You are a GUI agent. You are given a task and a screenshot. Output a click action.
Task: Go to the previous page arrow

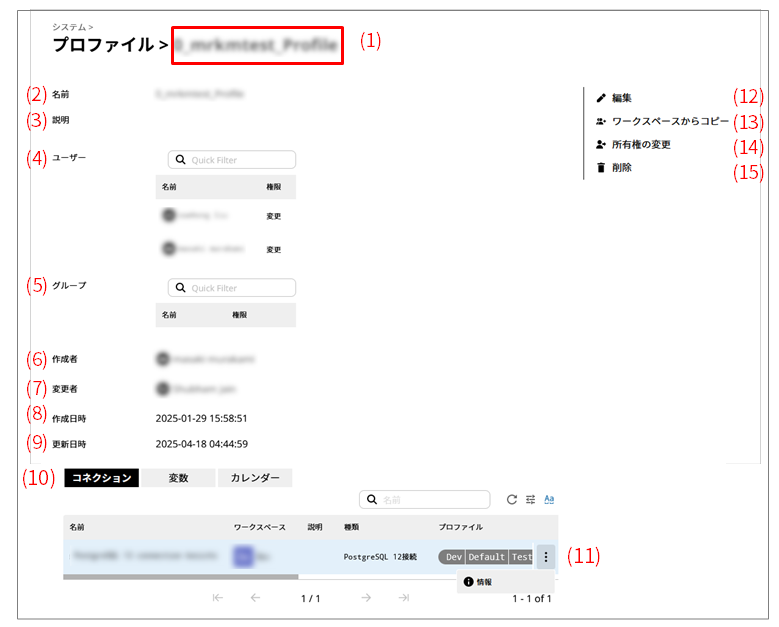pos(255,598)
